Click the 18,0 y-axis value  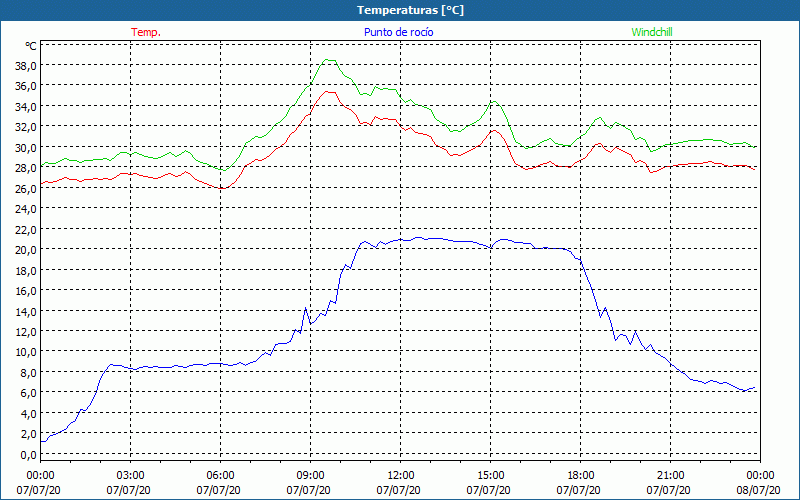(x=26, y=270)
